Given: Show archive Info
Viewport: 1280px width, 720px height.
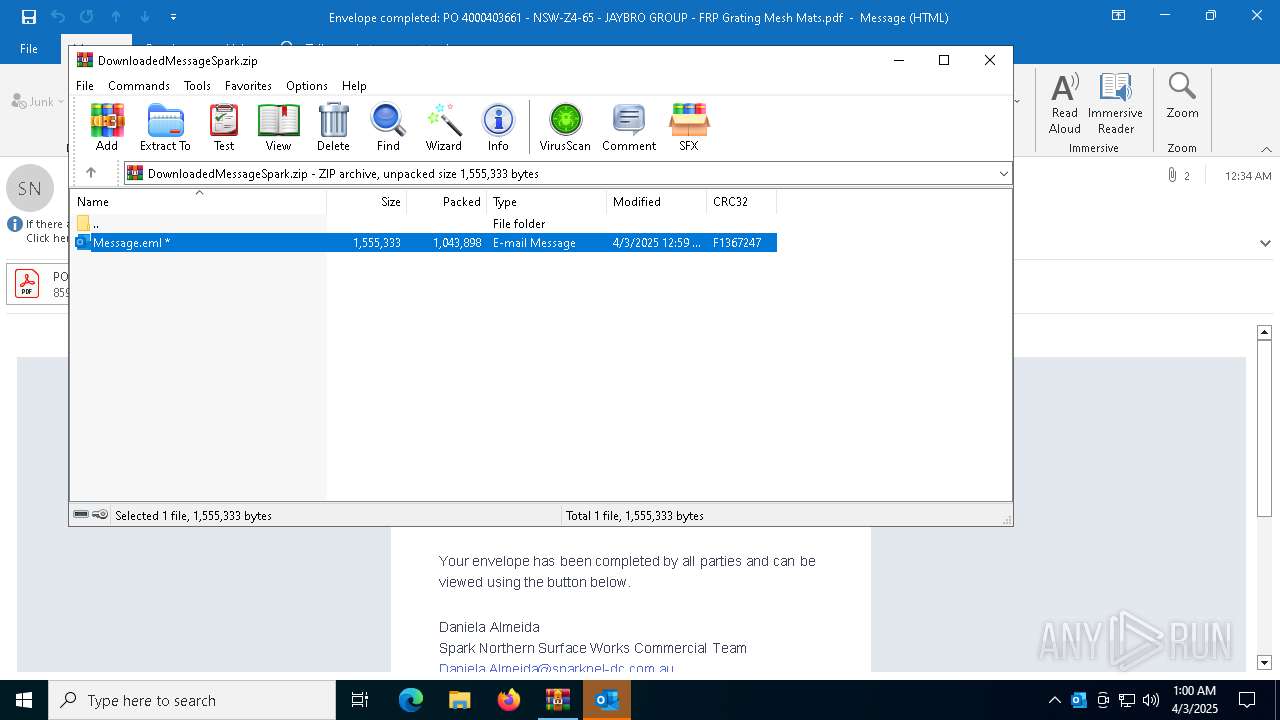Looking at the screenshot, I should [498, 127].
